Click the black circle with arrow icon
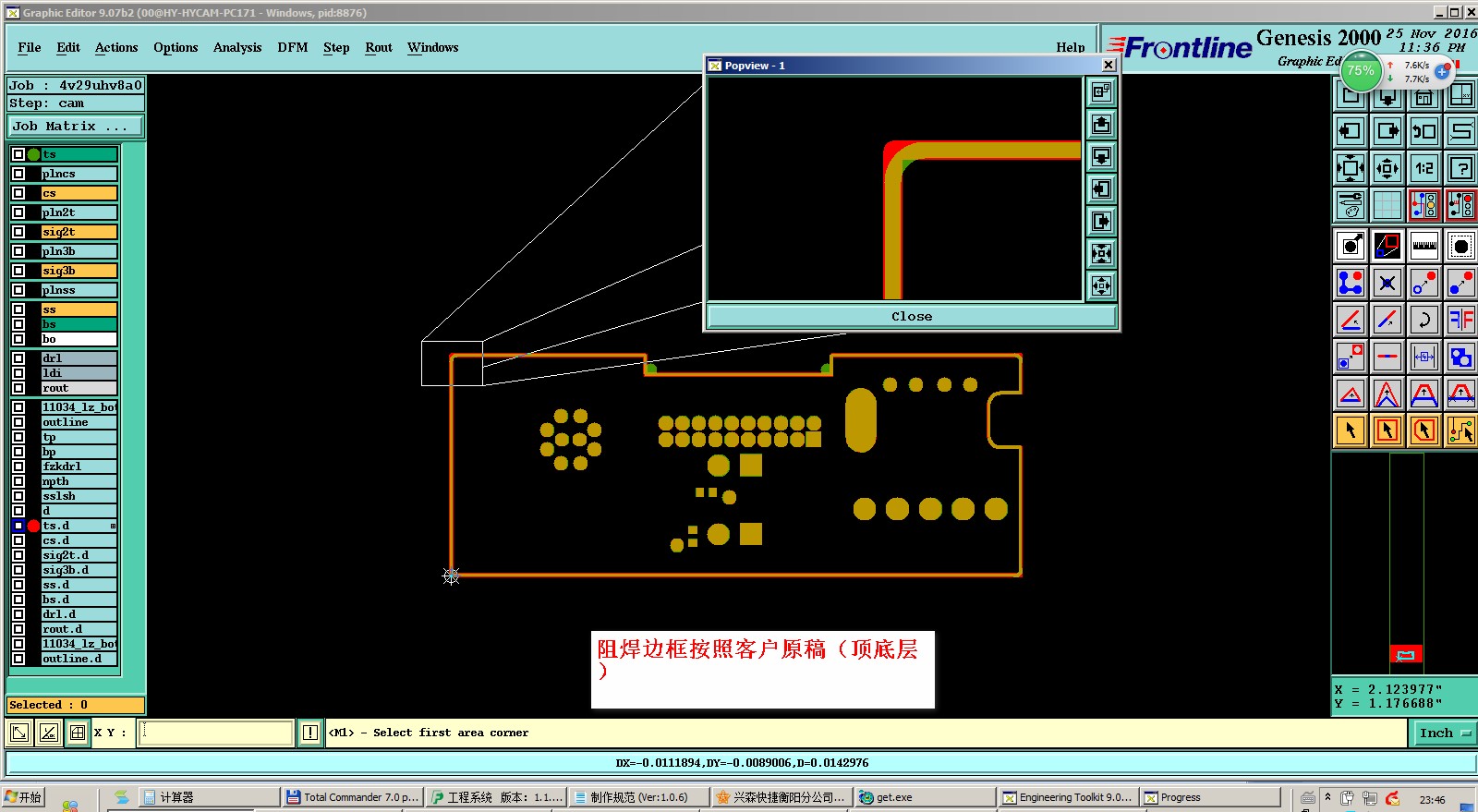 click(1351, 246)
